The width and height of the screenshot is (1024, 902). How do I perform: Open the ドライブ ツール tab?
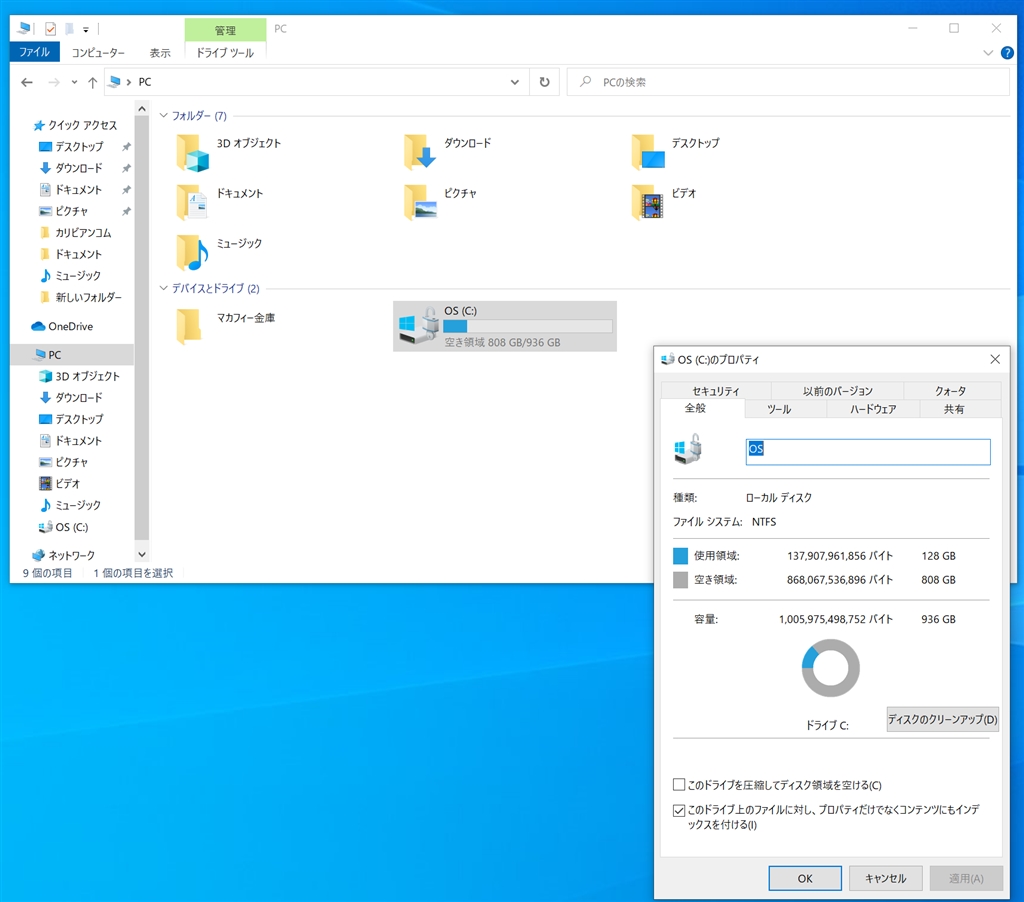[x=225, y=53]
